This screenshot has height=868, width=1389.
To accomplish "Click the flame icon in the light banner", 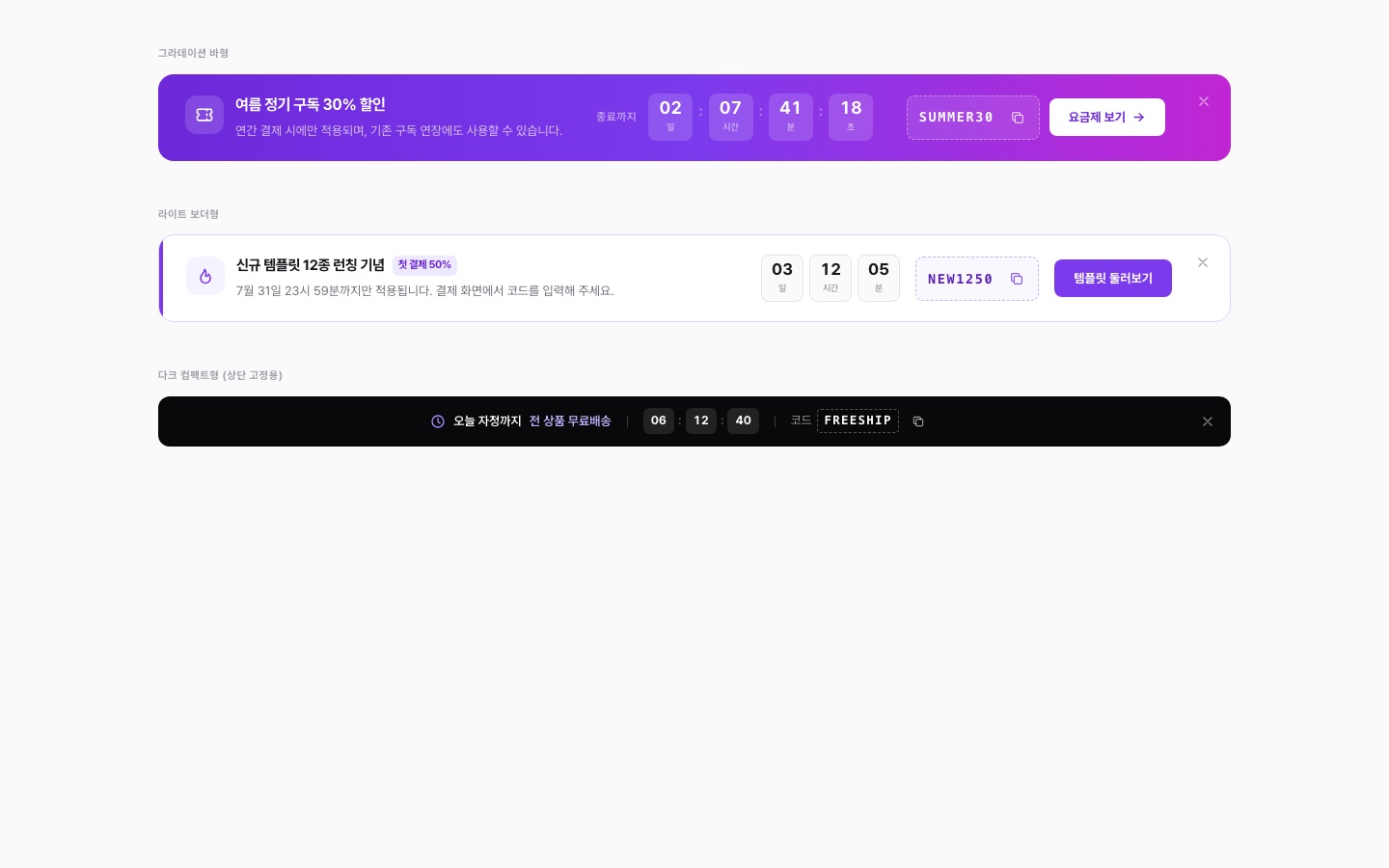I will [205, 276].
